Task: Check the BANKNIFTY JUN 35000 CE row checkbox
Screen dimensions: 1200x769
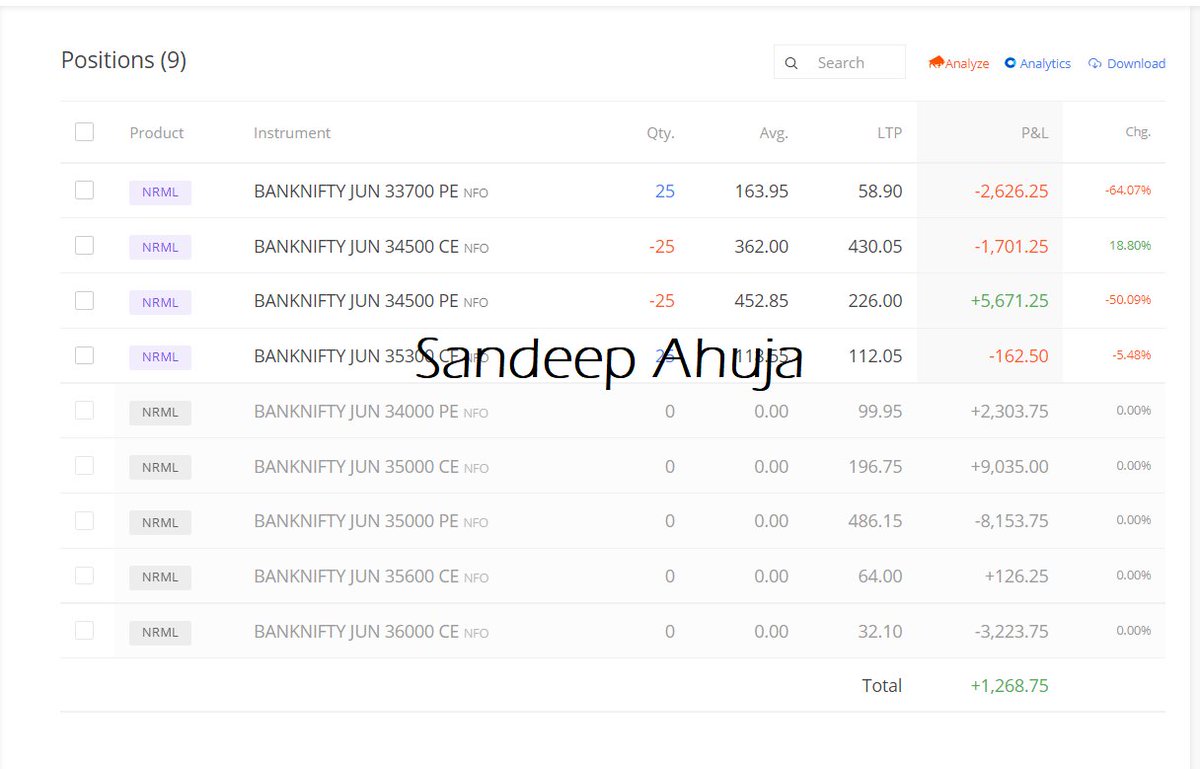Action: [84, 465]
